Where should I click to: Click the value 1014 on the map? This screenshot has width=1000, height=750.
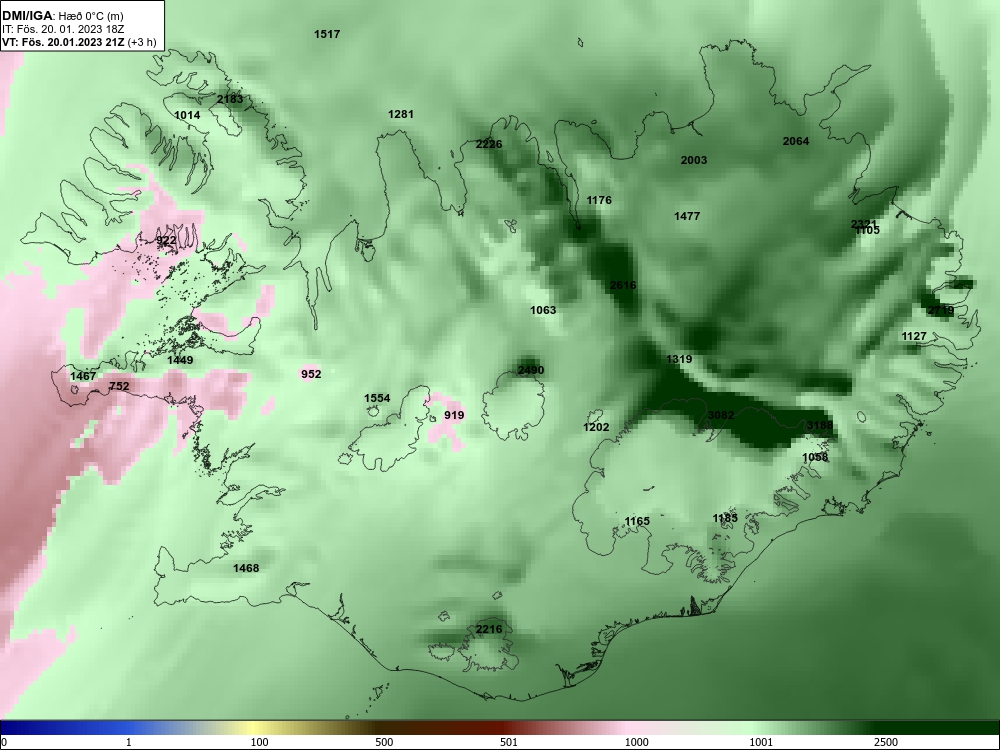(187, 115)
